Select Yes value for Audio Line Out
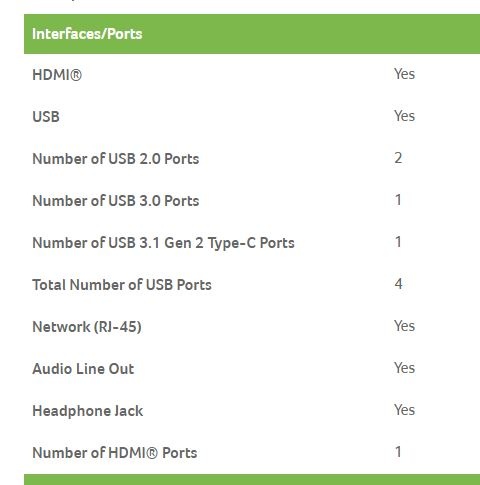The width and height of the screenshot is (480, 485). tap(404, 368)
